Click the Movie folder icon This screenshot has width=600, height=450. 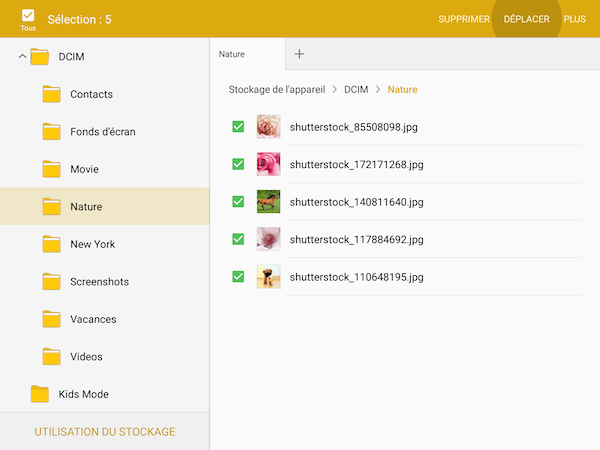(51, 169)
